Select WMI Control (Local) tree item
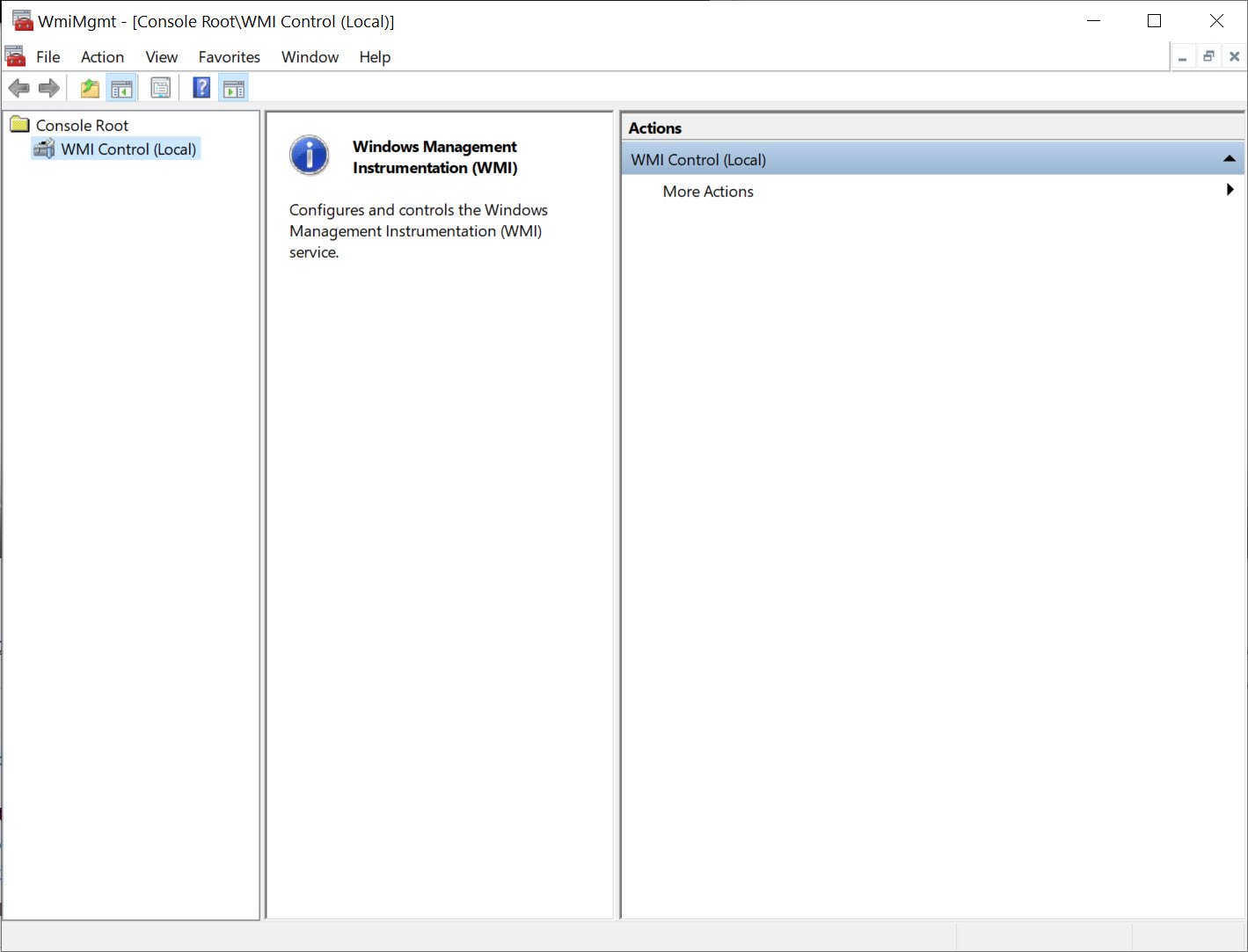 pyautogui.click(x=128, y=149)
